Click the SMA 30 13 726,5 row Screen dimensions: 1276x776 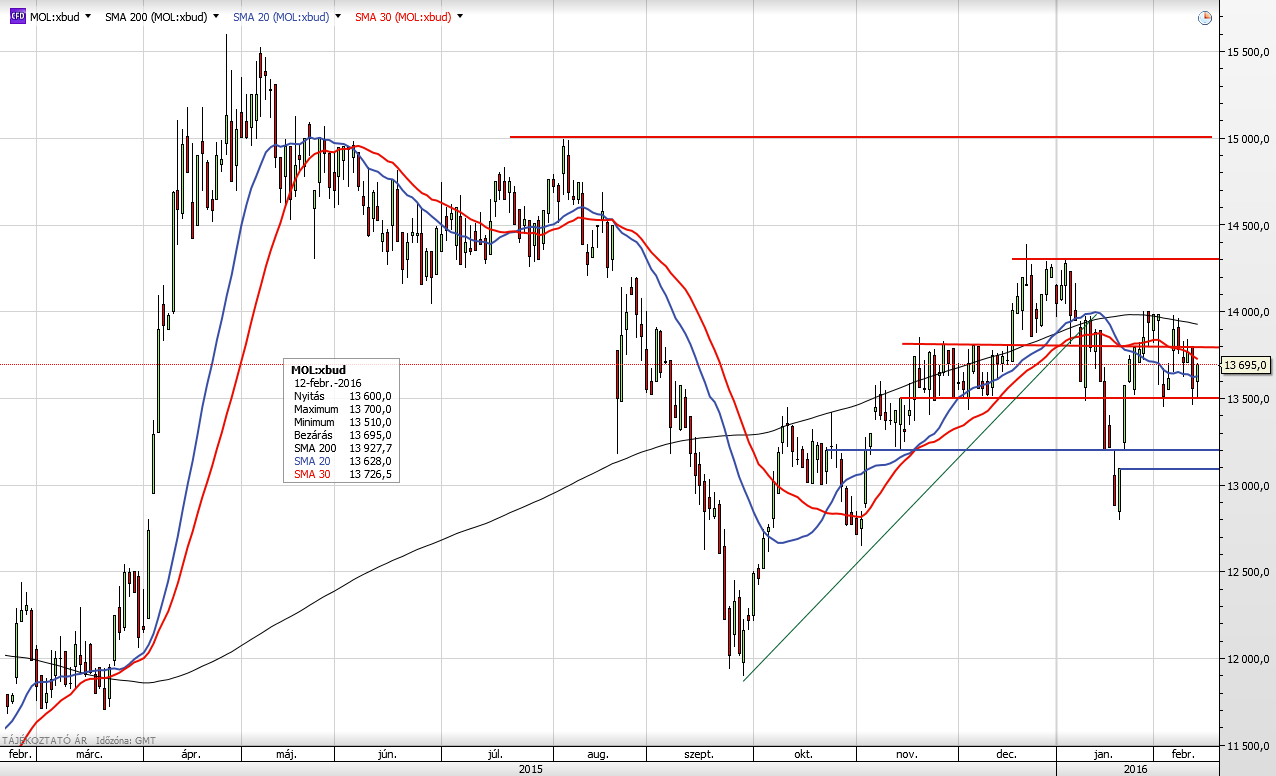point(342,473)
